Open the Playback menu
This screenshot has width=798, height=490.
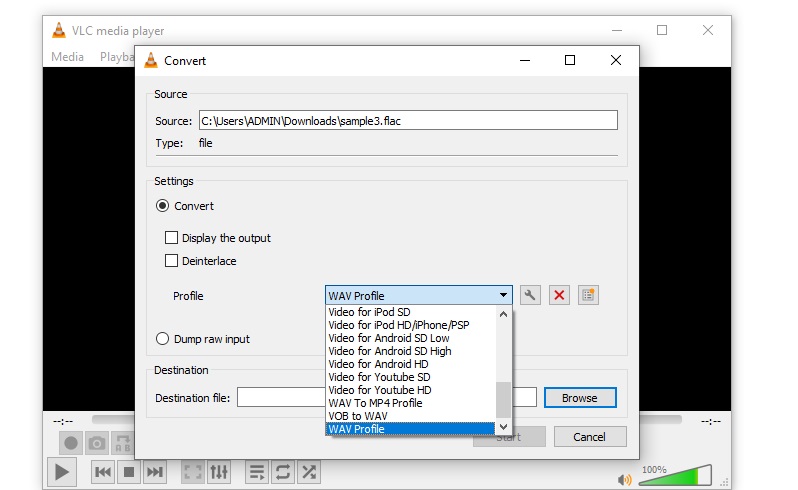coord(117,56)
